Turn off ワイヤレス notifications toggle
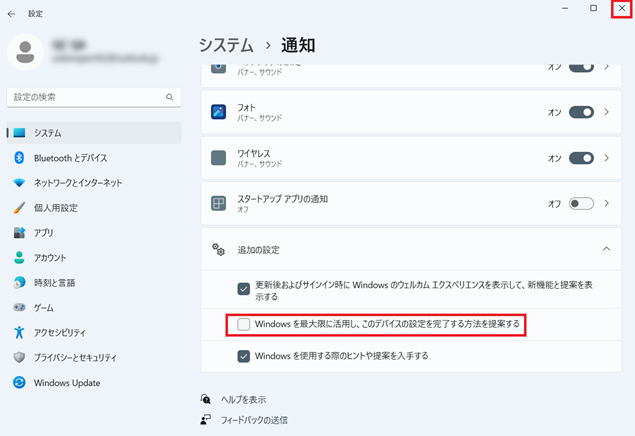 point(581,158)
